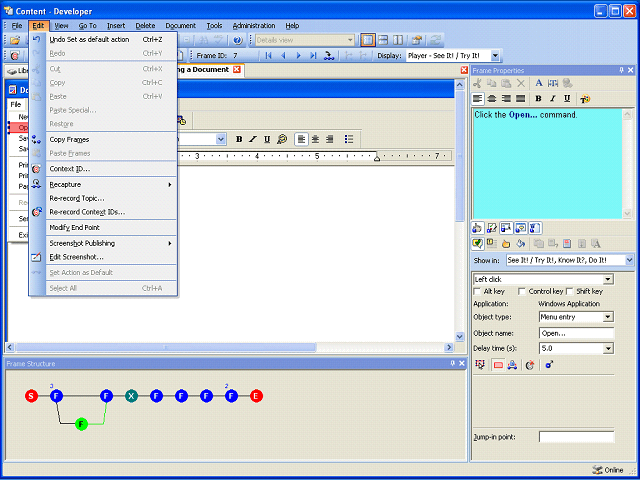Close the document tab with red X
This screenshot has height=480, width=640.
tap(237, 69)
